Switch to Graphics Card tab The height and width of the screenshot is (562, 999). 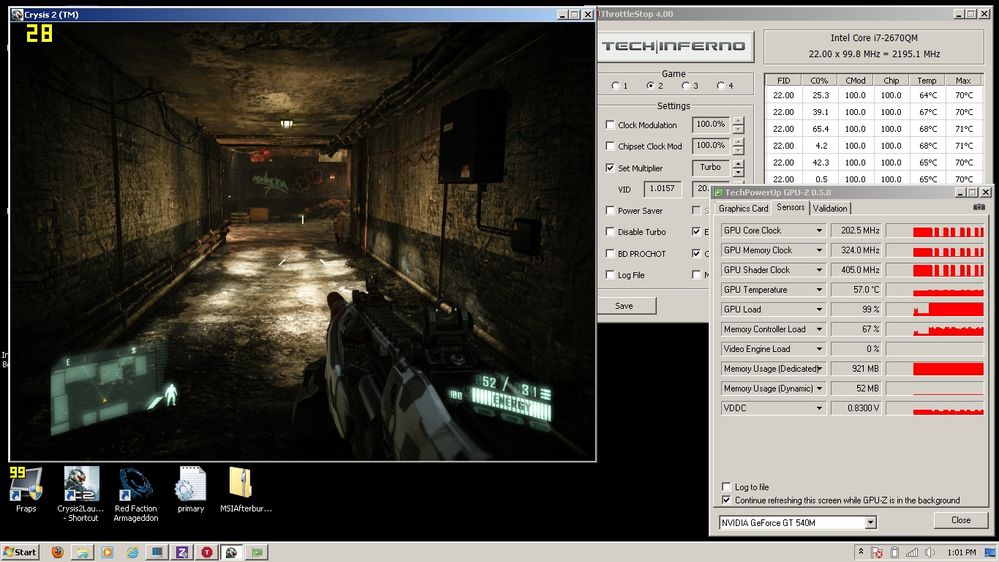point(743,208)
